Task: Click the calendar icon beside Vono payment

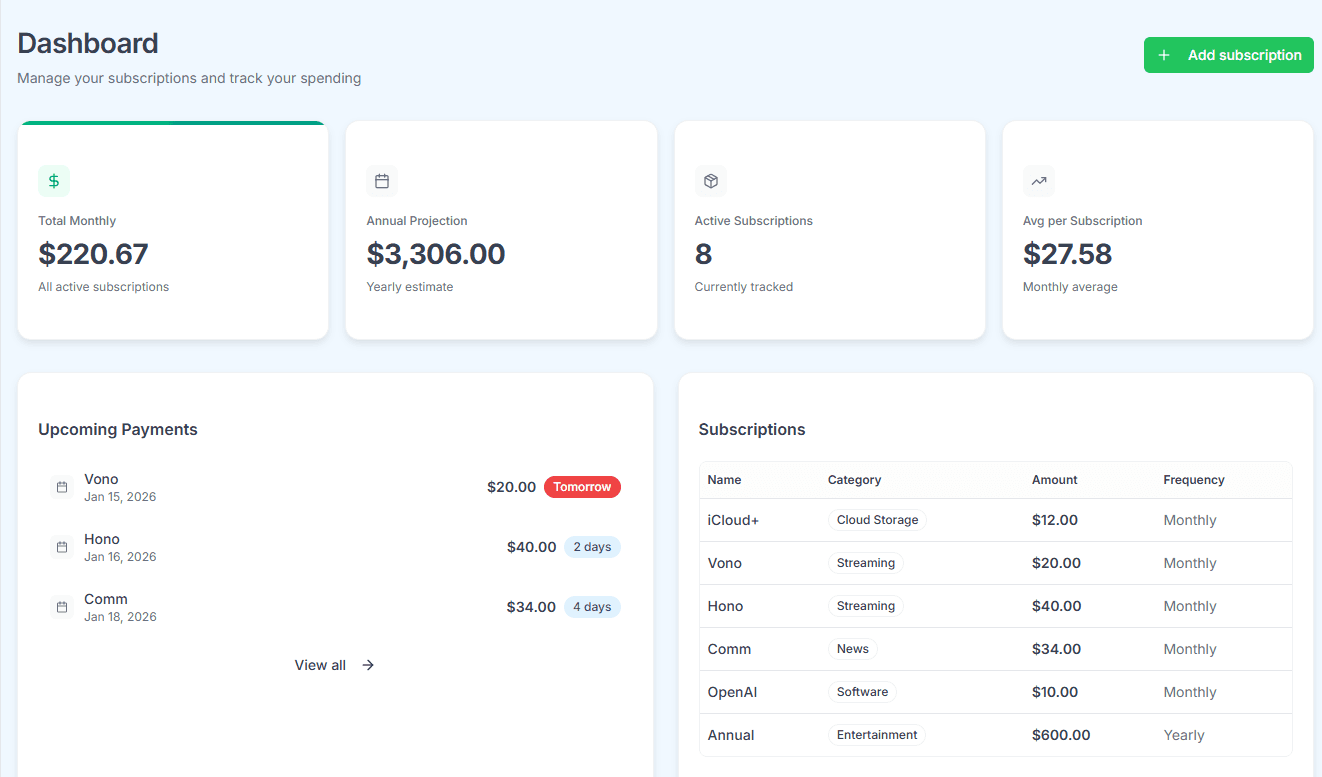Action: [x=62, y=487]
